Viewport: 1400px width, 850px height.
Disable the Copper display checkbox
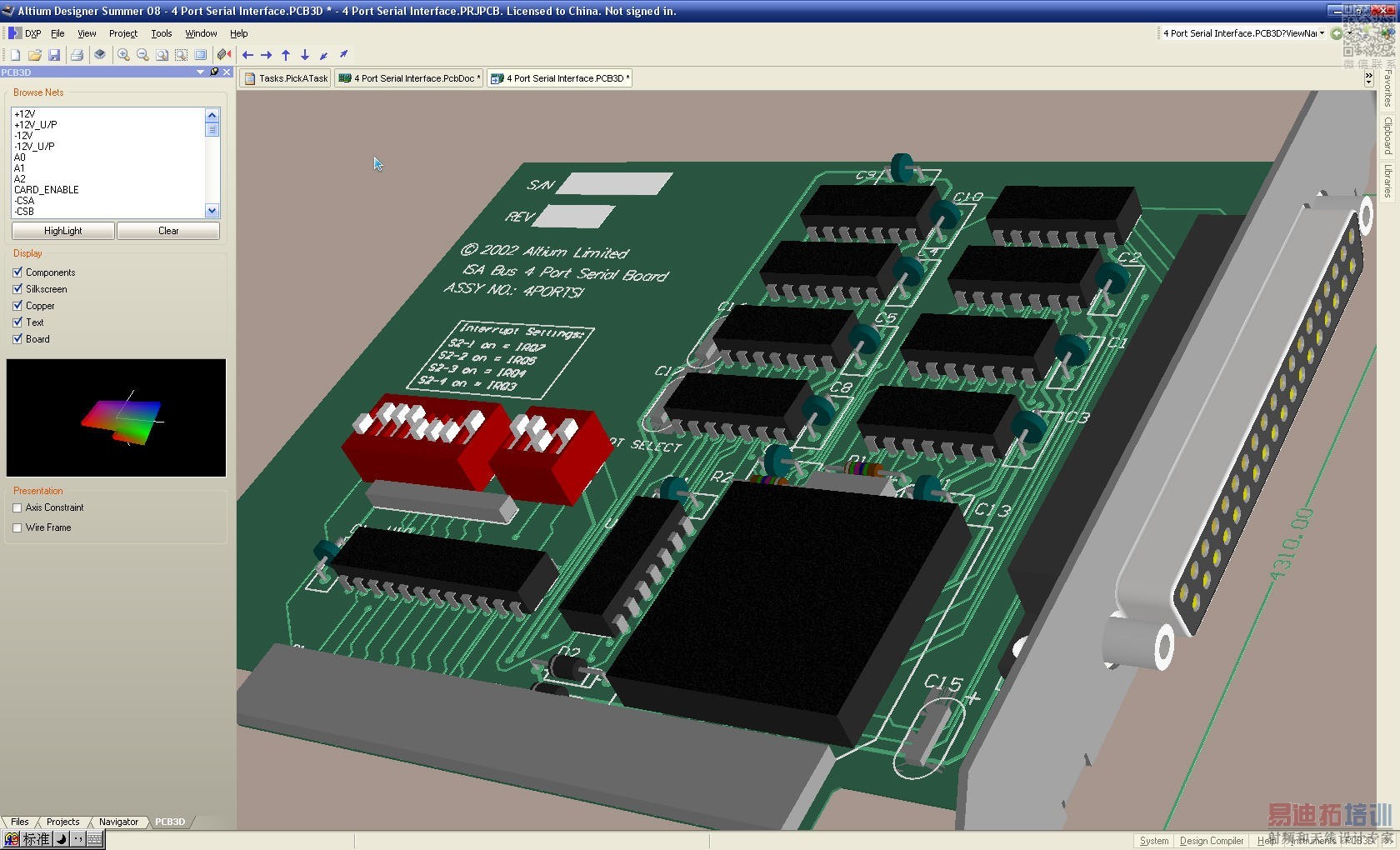click(17, 306)
